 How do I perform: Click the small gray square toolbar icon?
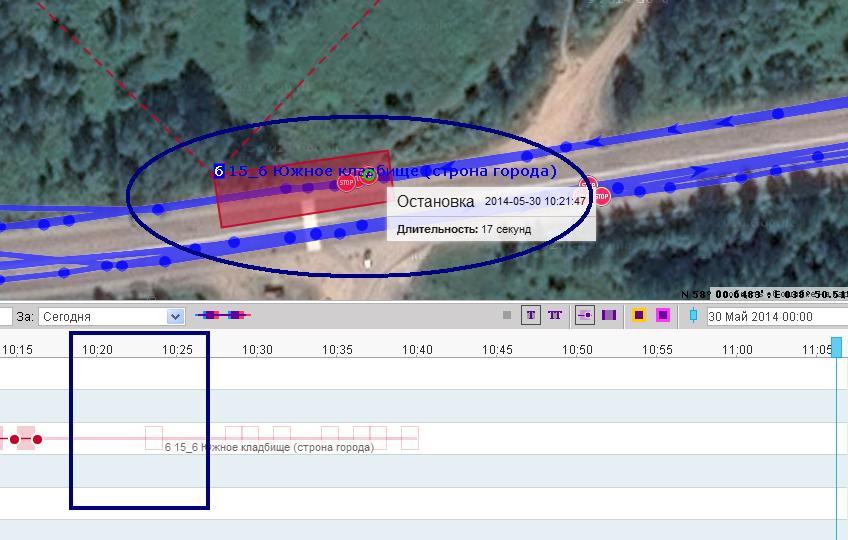click(x=507, y=316)
